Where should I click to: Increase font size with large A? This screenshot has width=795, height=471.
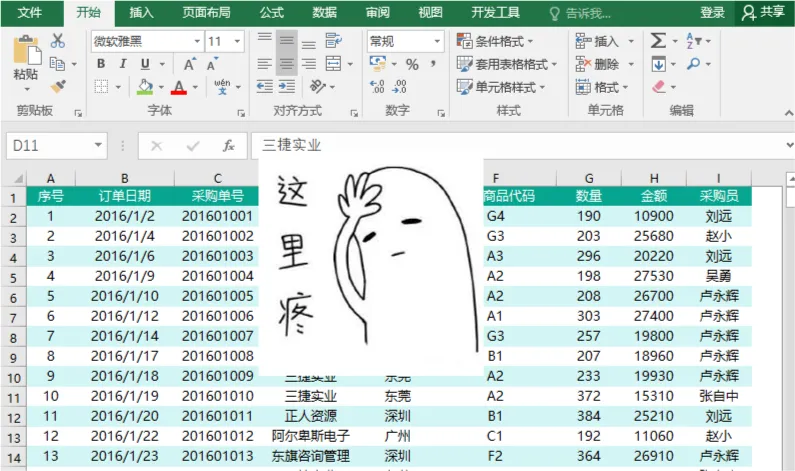coord(189,64)
